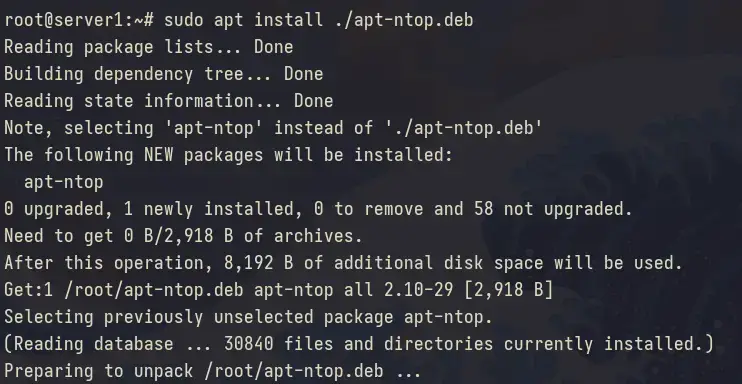Image resolution: width=742 pixels, height=384 pixels.
Task: Click the 'Reading state information... Done' line
Action: click(x=168, y=101)
